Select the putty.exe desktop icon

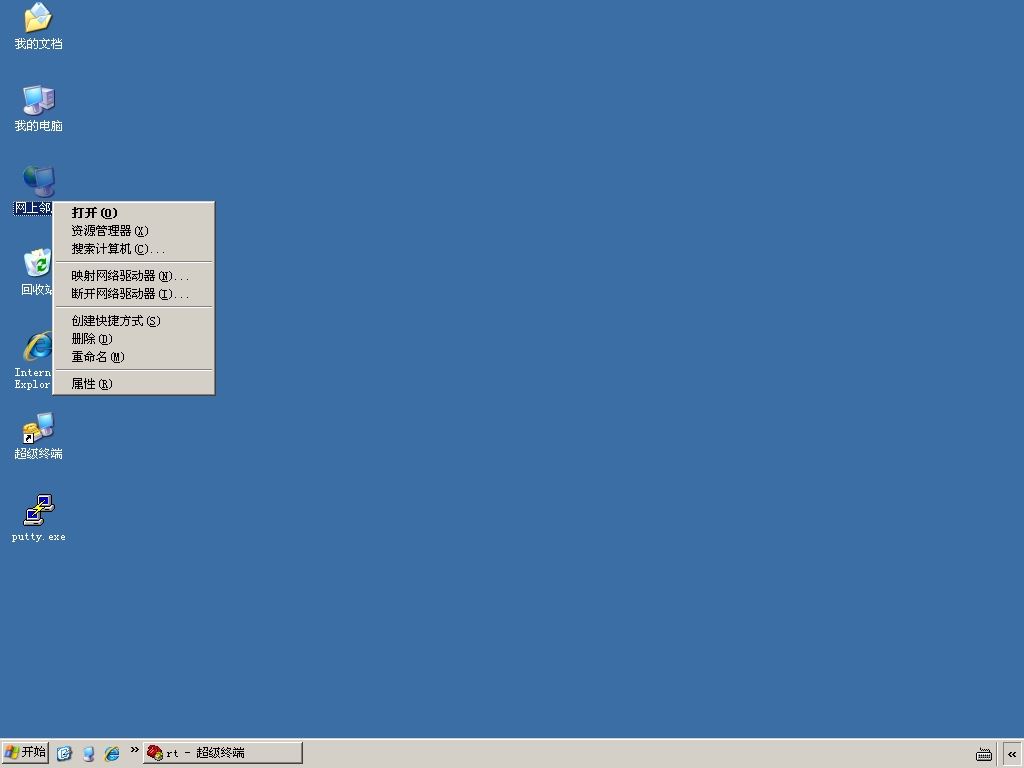(x=38, y=518)
